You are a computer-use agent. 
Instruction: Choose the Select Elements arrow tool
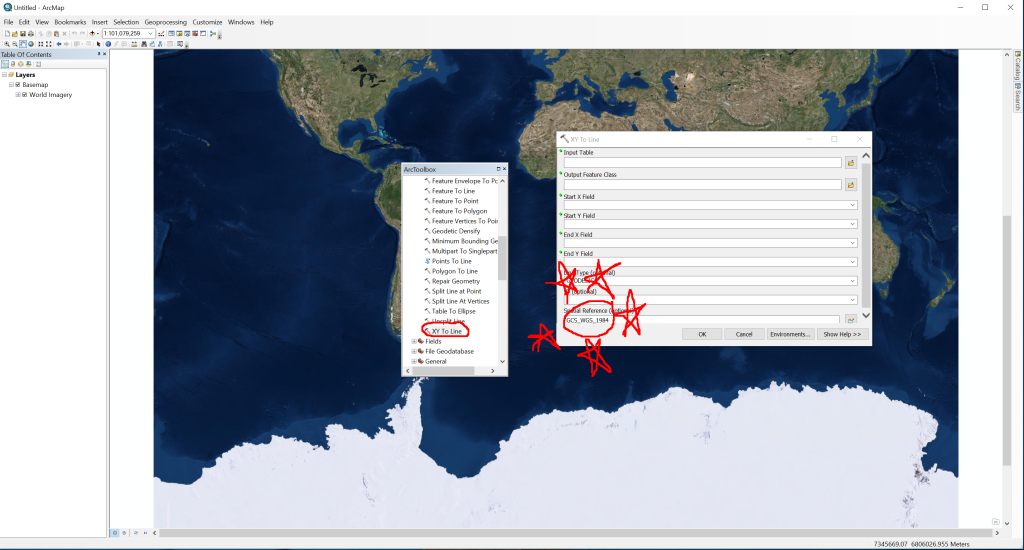(99, 44)
